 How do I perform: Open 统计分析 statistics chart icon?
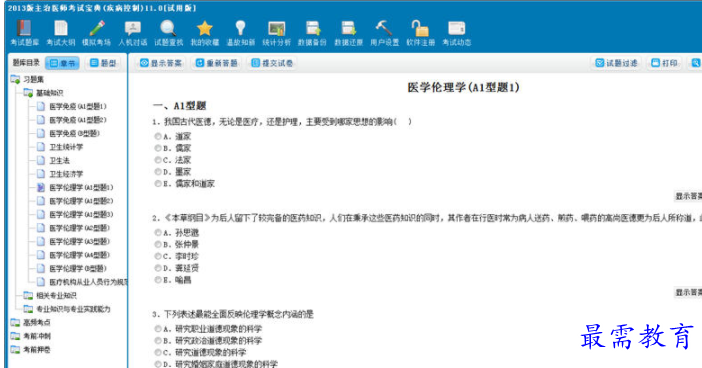[276, 33]
